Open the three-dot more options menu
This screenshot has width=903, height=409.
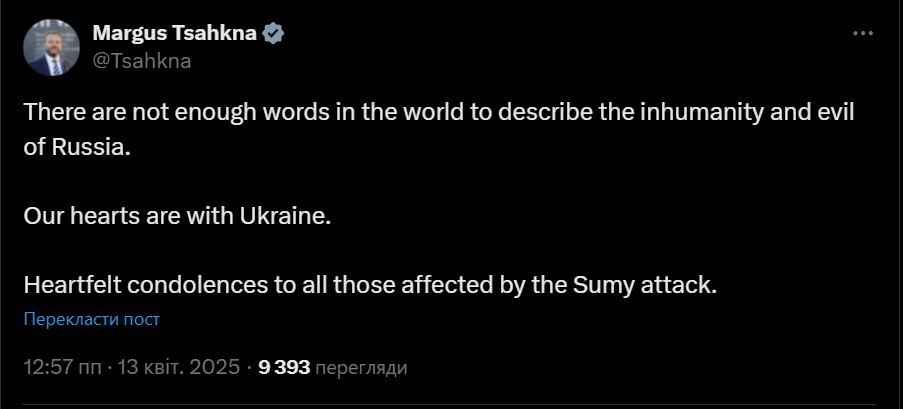click(x=862, y=33)
